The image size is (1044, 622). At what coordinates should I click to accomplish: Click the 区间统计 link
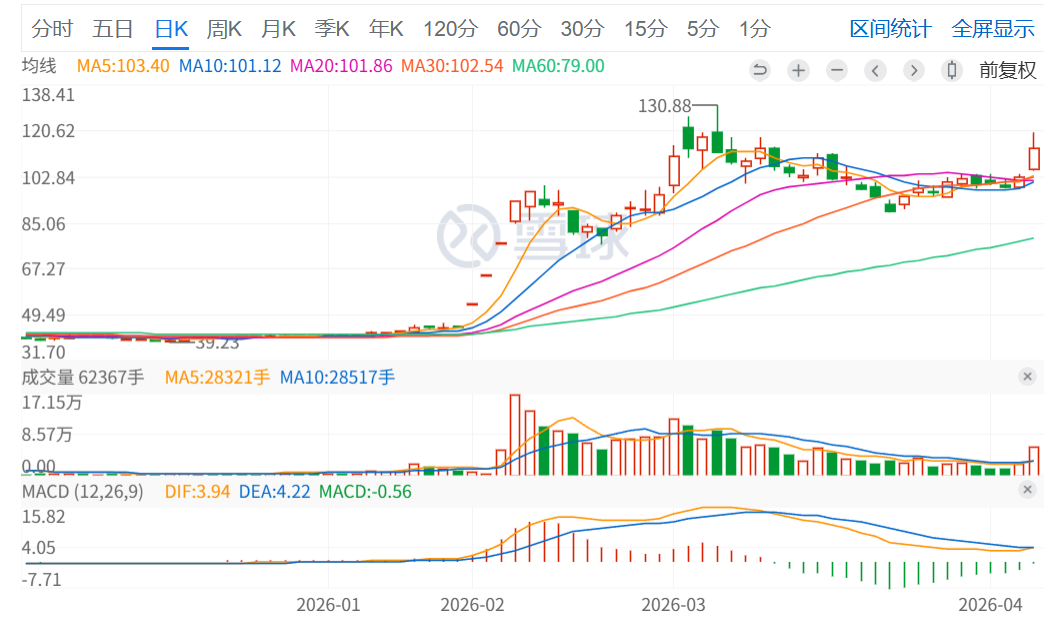(890, 29)
